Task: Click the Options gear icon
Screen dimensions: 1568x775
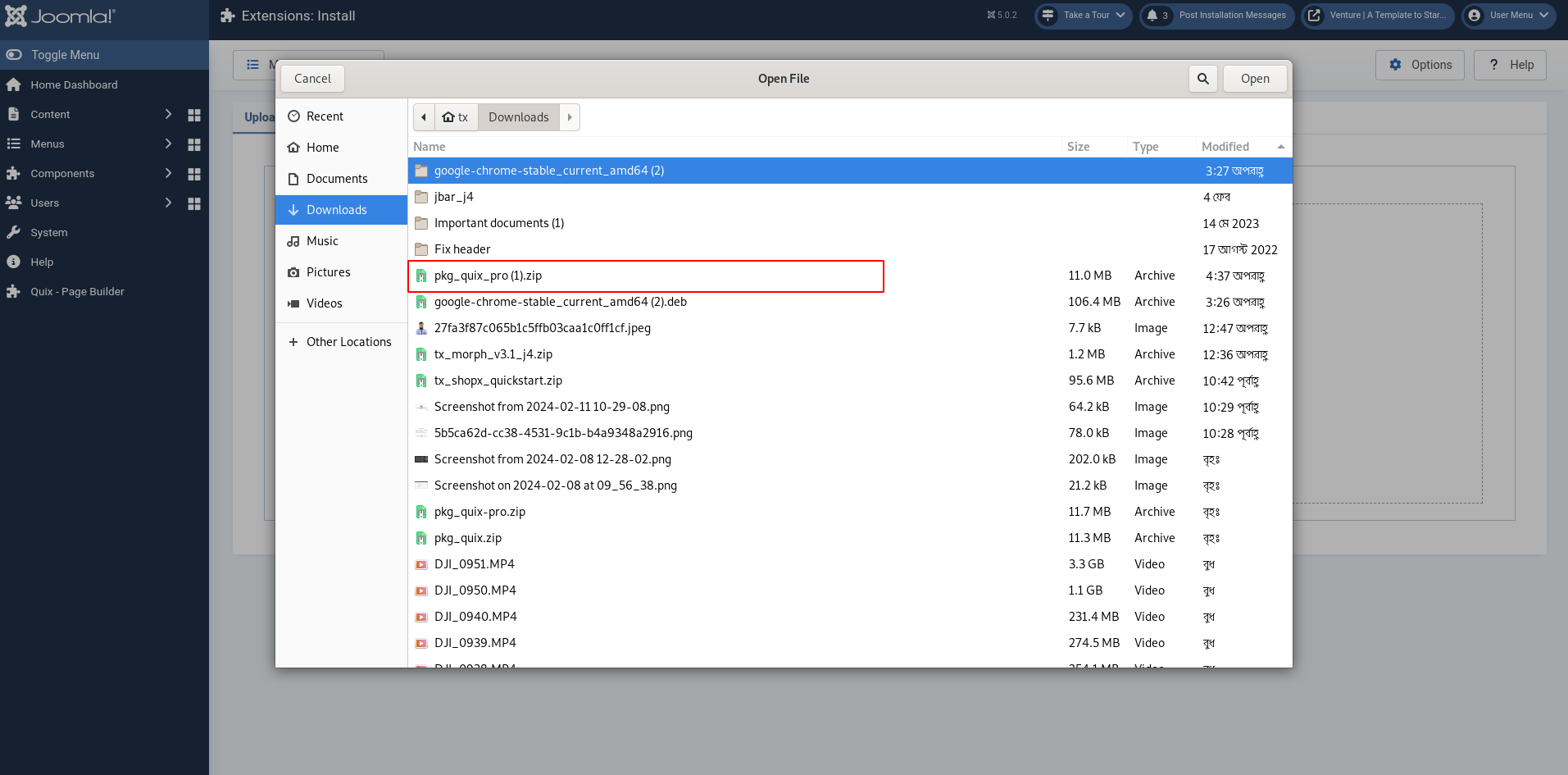Action: click(1395, 65)
